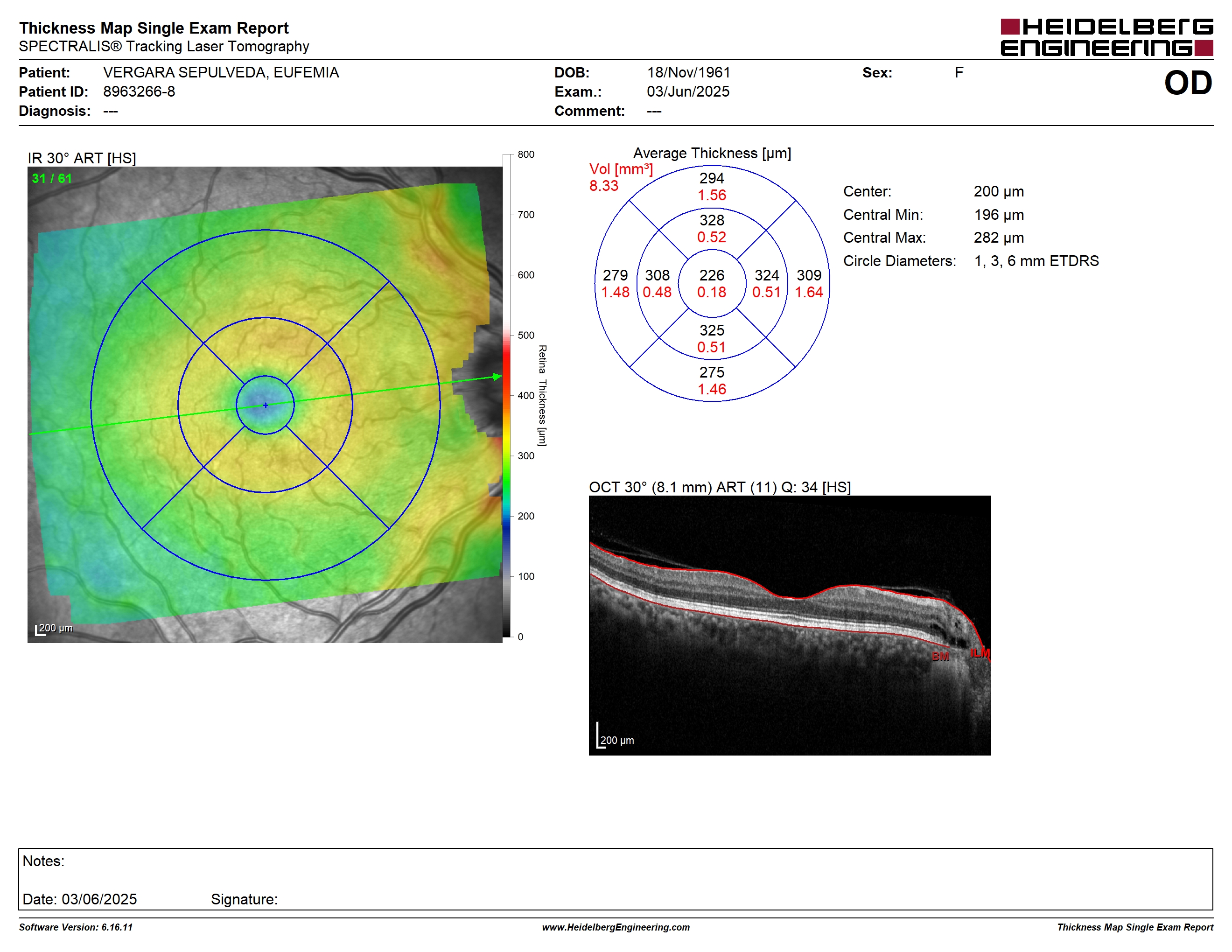Click the Sex value F
1232x952 pixels.
click(959, 72)
